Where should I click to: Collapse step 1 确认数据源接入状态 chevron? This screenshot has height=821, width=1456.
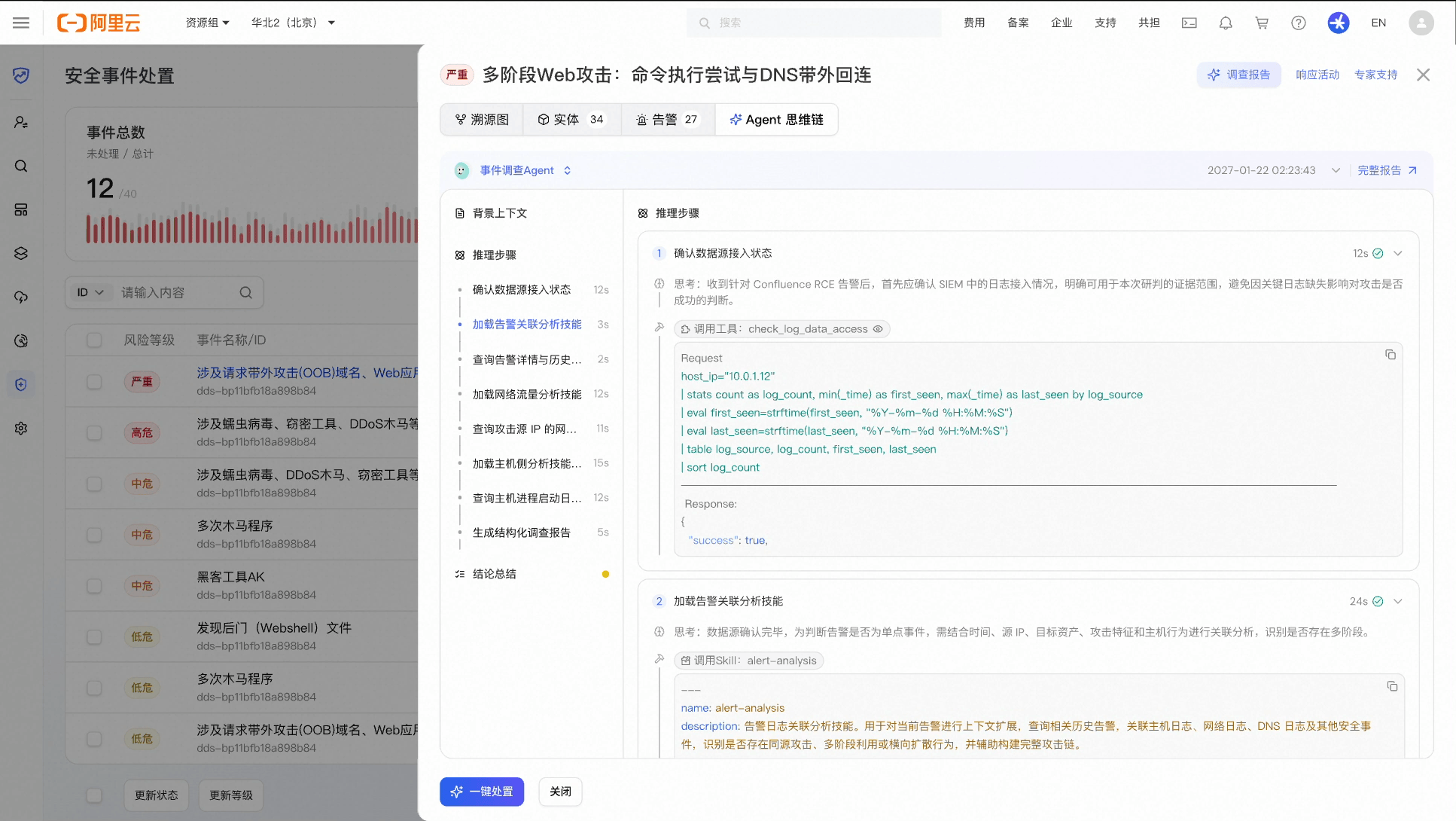[x=1398, y=253]
